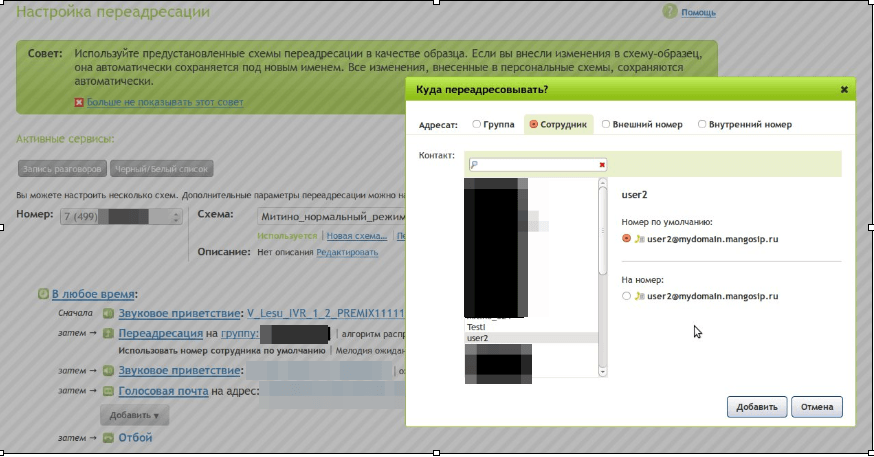The width and height of the screenshot is (874, 457).
Task: Click the Новая схема link
Action: (x=357, y=236)
